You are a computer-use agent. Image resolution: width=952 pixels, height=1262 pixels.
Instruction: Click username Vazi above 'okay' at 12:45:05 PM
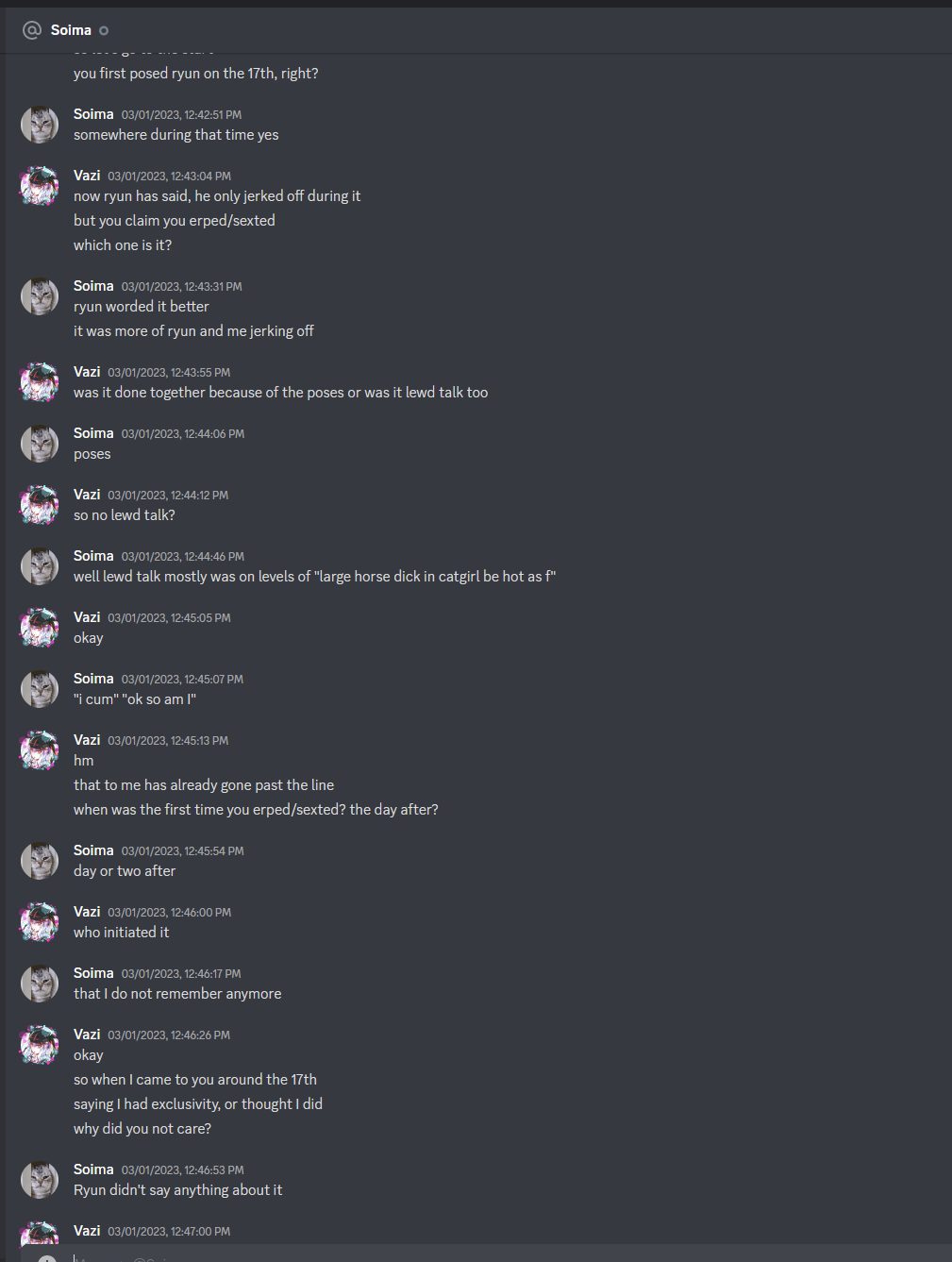(x=87, y=617)
